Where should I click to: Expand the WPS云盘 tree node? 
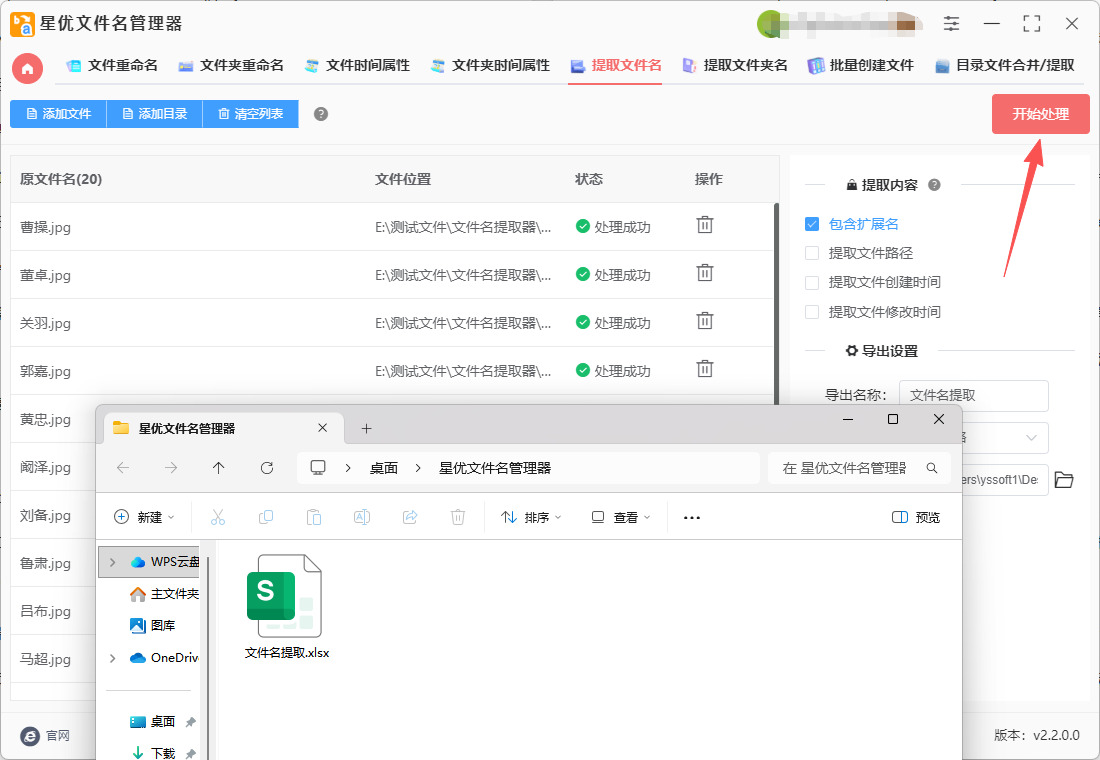[x=112, y=562]
